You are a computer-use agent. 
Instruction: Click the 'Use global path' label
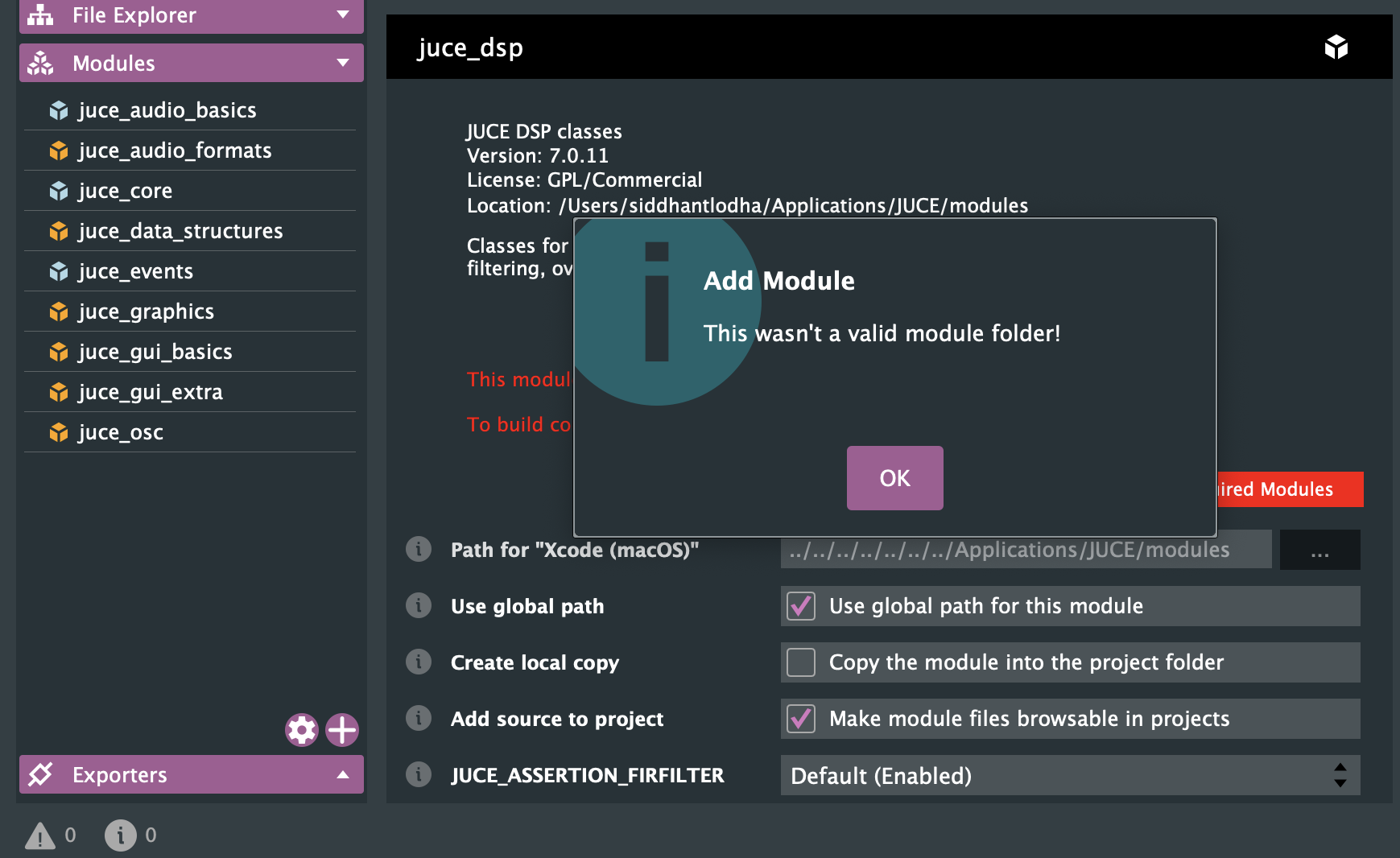[527, 606]
